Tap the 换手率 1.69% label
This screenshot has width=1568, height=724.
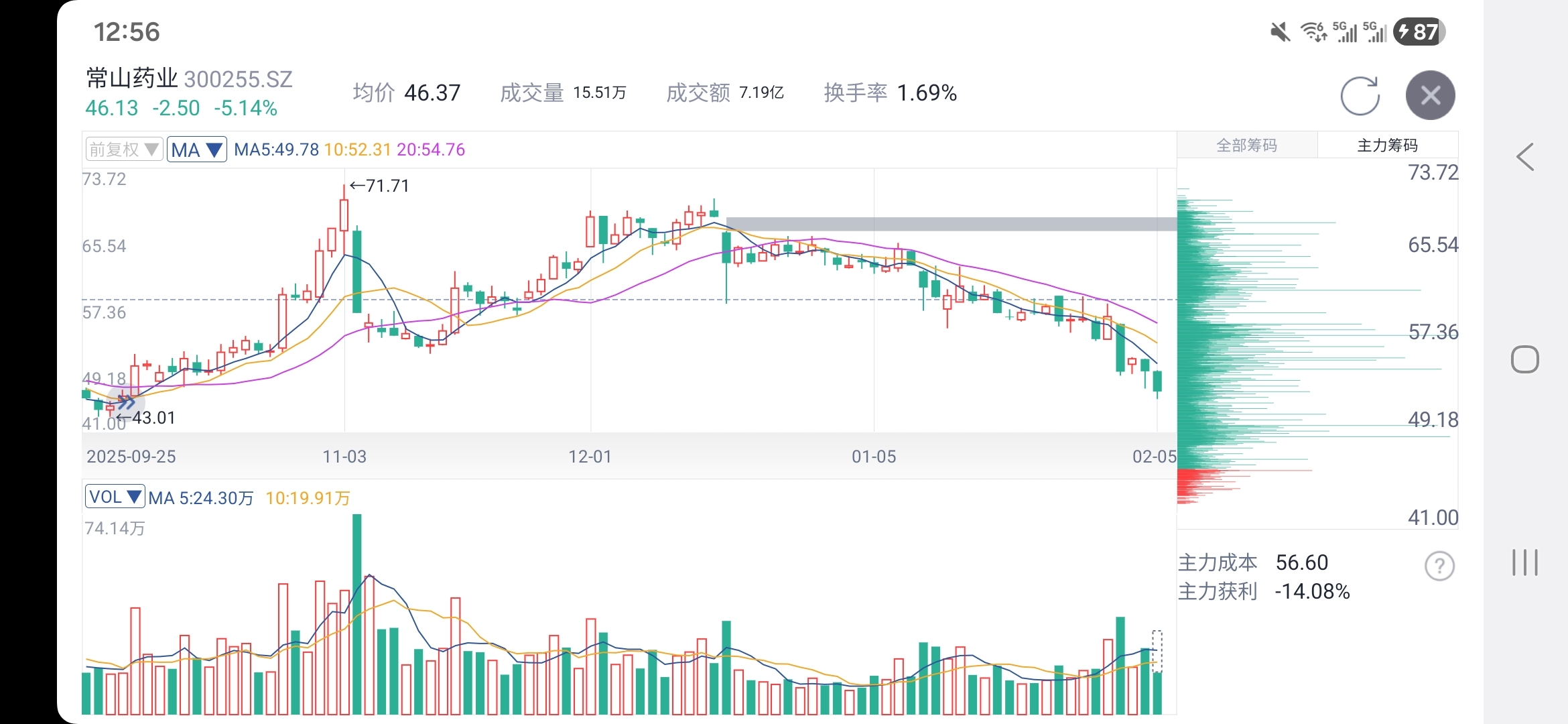(890, 93)
